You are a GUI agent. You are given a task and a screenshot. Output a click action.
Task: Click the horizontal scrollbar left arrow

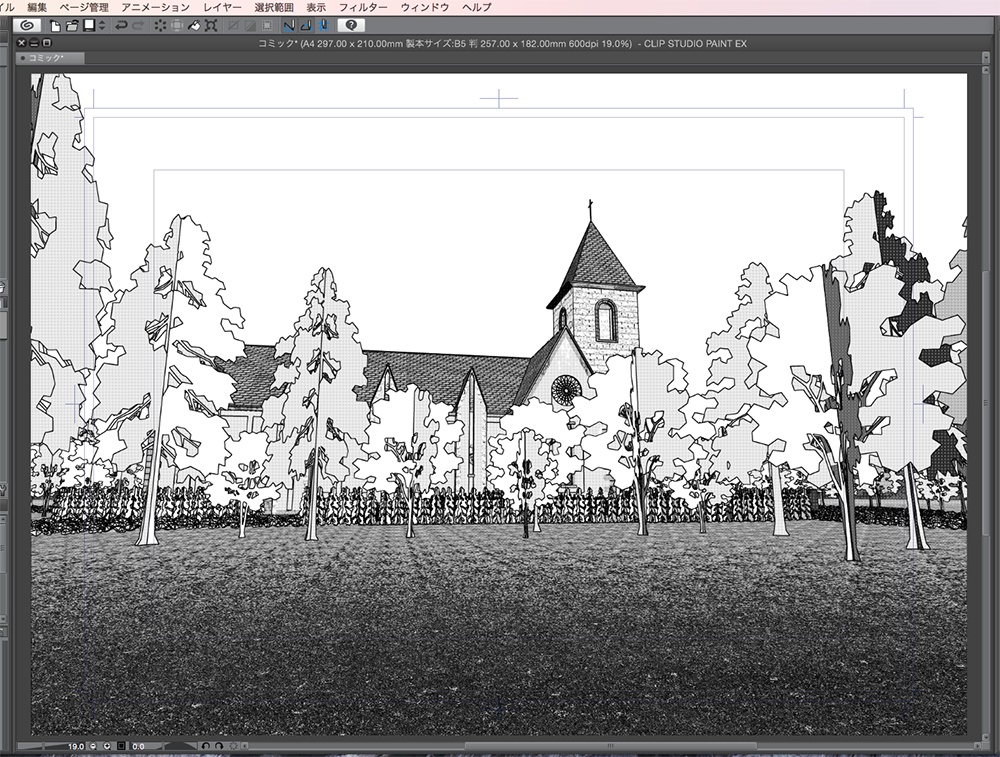tap(245, 746)
